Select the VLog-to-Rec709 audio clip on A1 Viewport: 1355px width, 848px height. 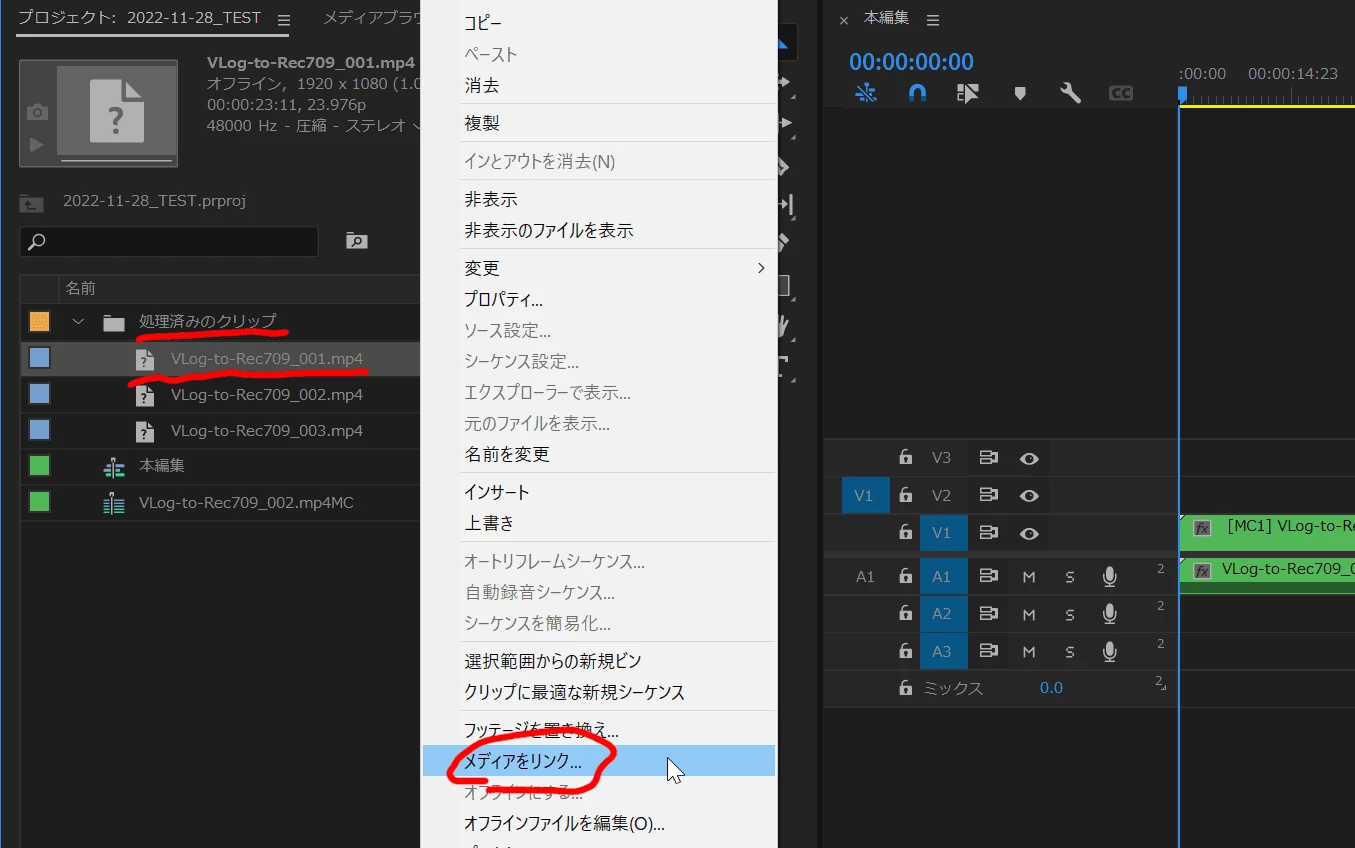(x=1267, y=576)
